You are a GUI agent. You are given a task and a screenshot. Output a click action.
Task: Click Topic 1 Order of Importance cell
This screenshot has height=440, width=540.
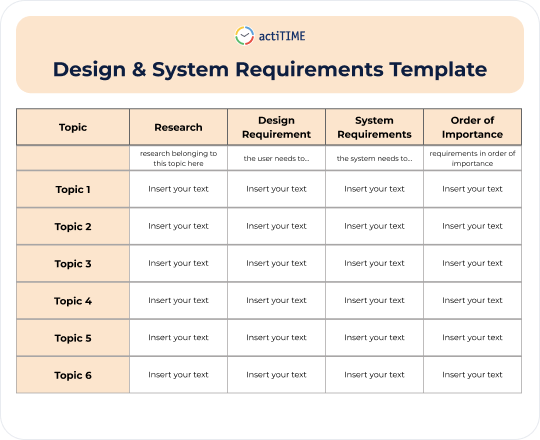coord(472,189)
